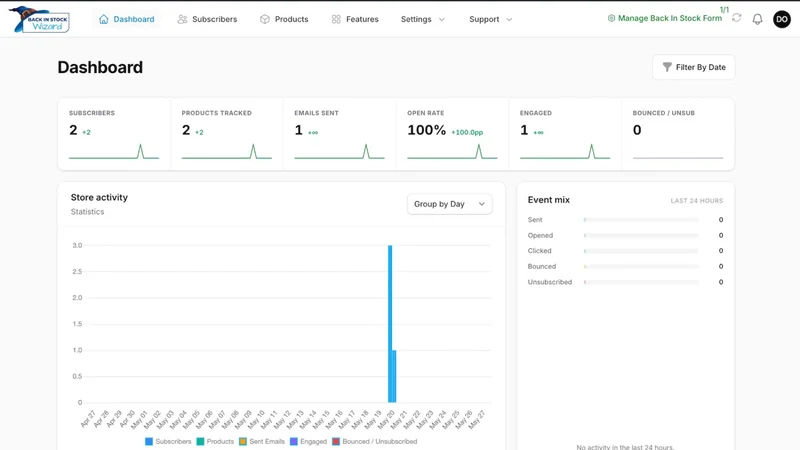Image resolution: width=800 pixels, height=450 pixels.
Task: Open the Group by Day dropdown
Action: pos(449,204)
